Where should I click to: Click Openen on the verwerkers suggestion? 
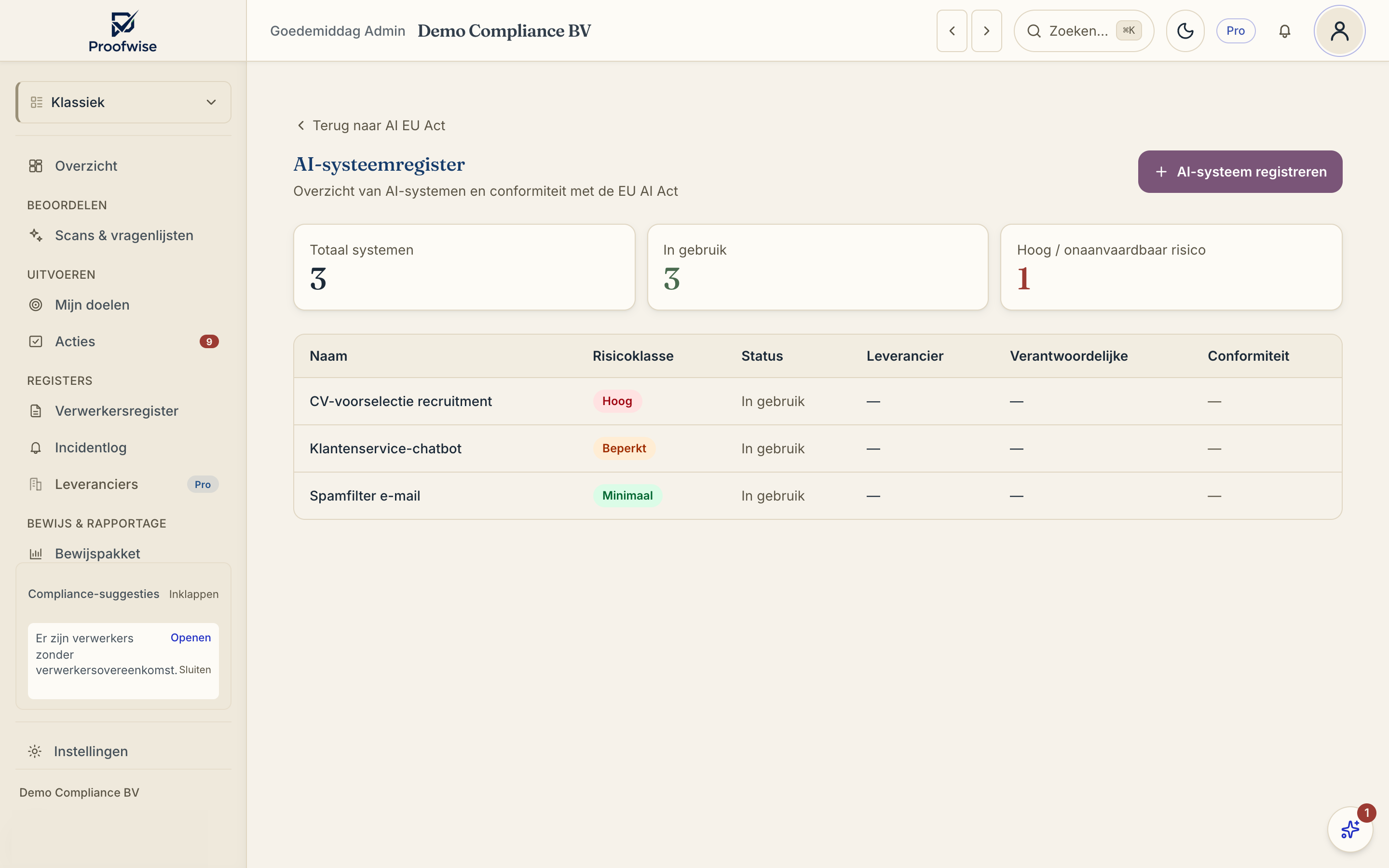point(191,638)
